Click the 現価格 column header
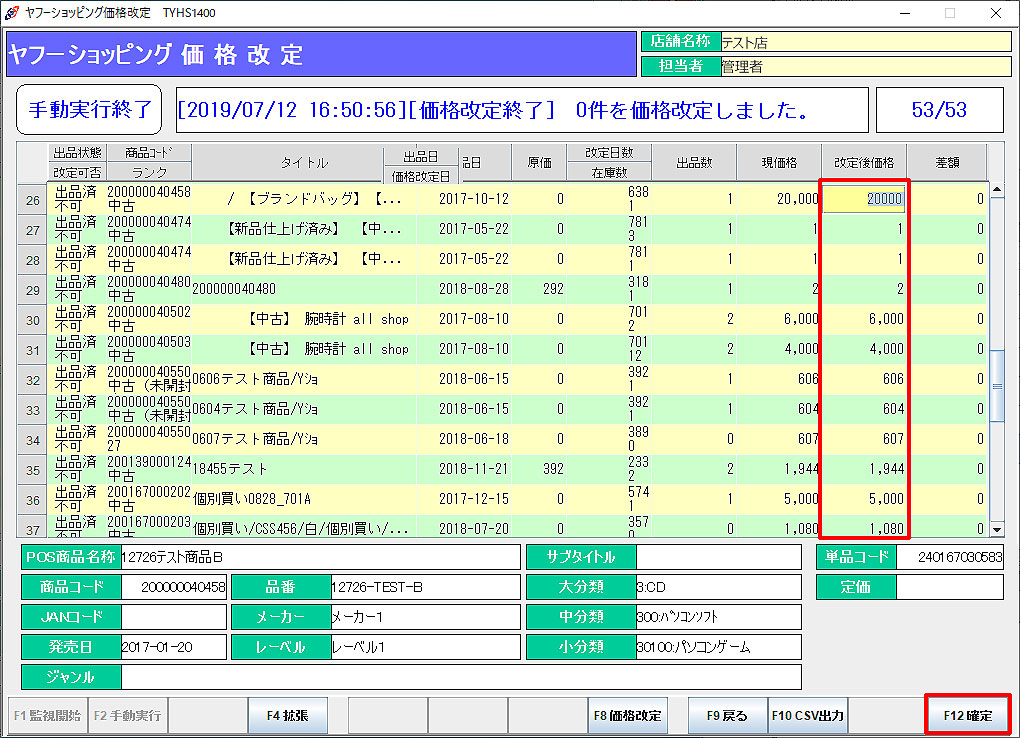The height and width of the screenshot is (738, 1020). tap(778, 163)
